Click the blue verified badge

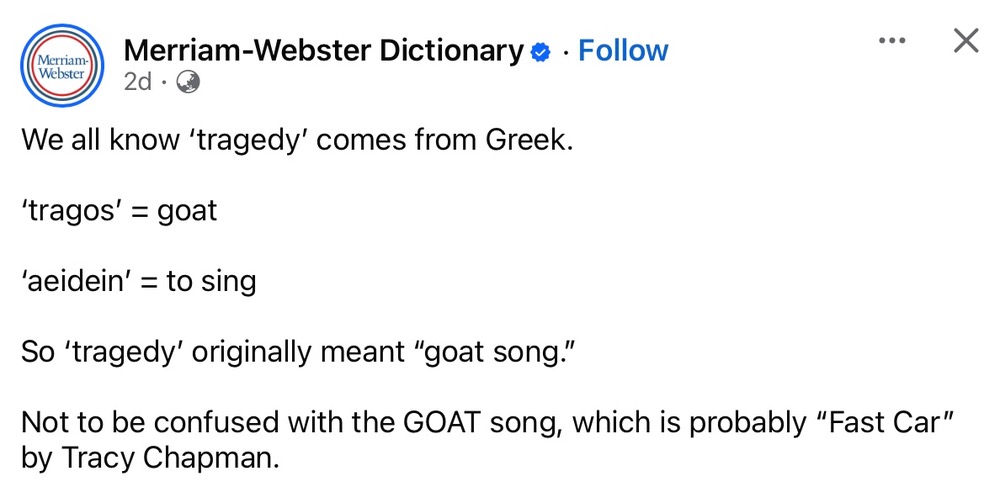[541, 52]
